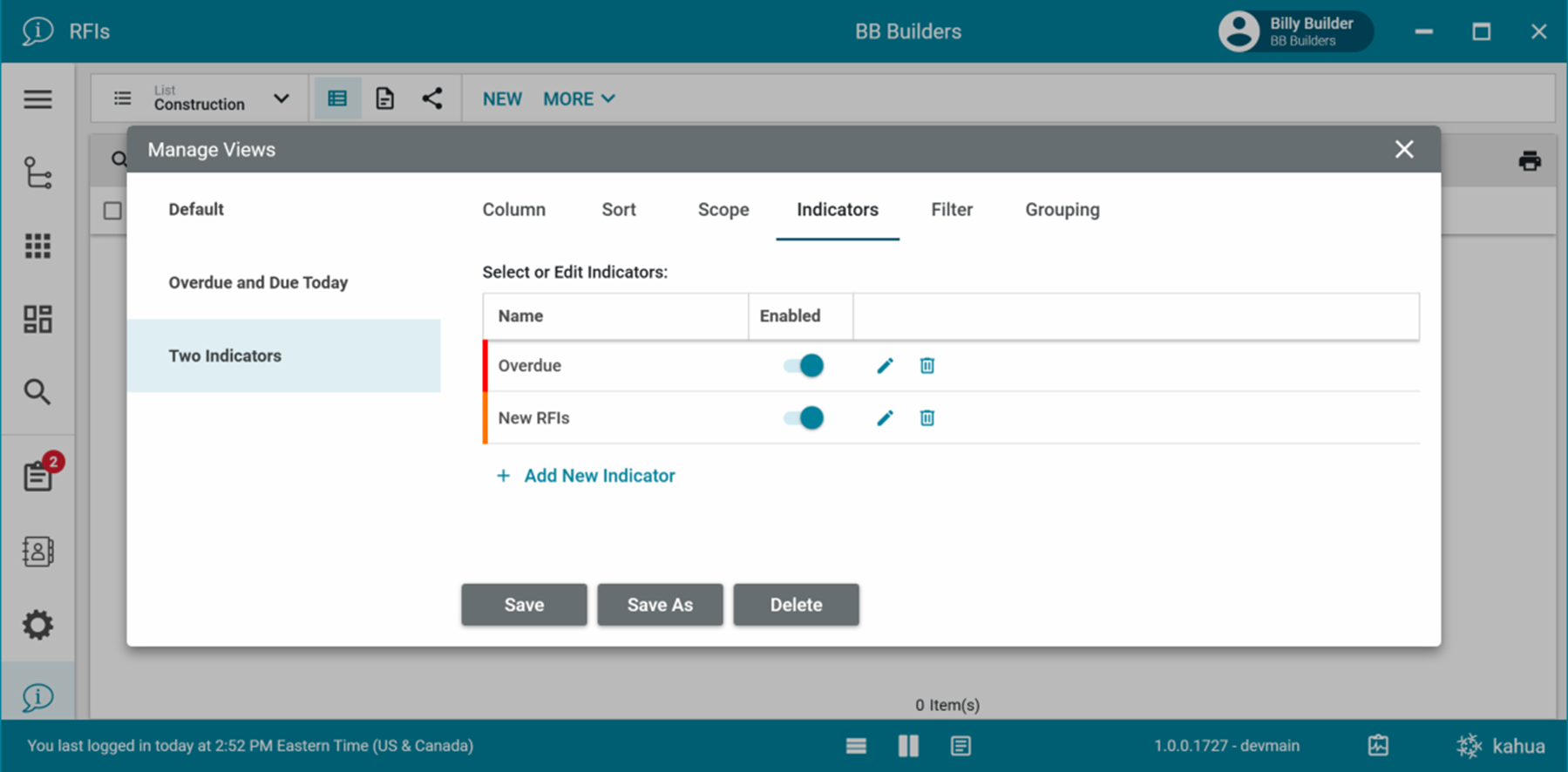Screen dimensions: 1568x772
Task: Open the print icon at top right
Action: tap(1529, 161)
